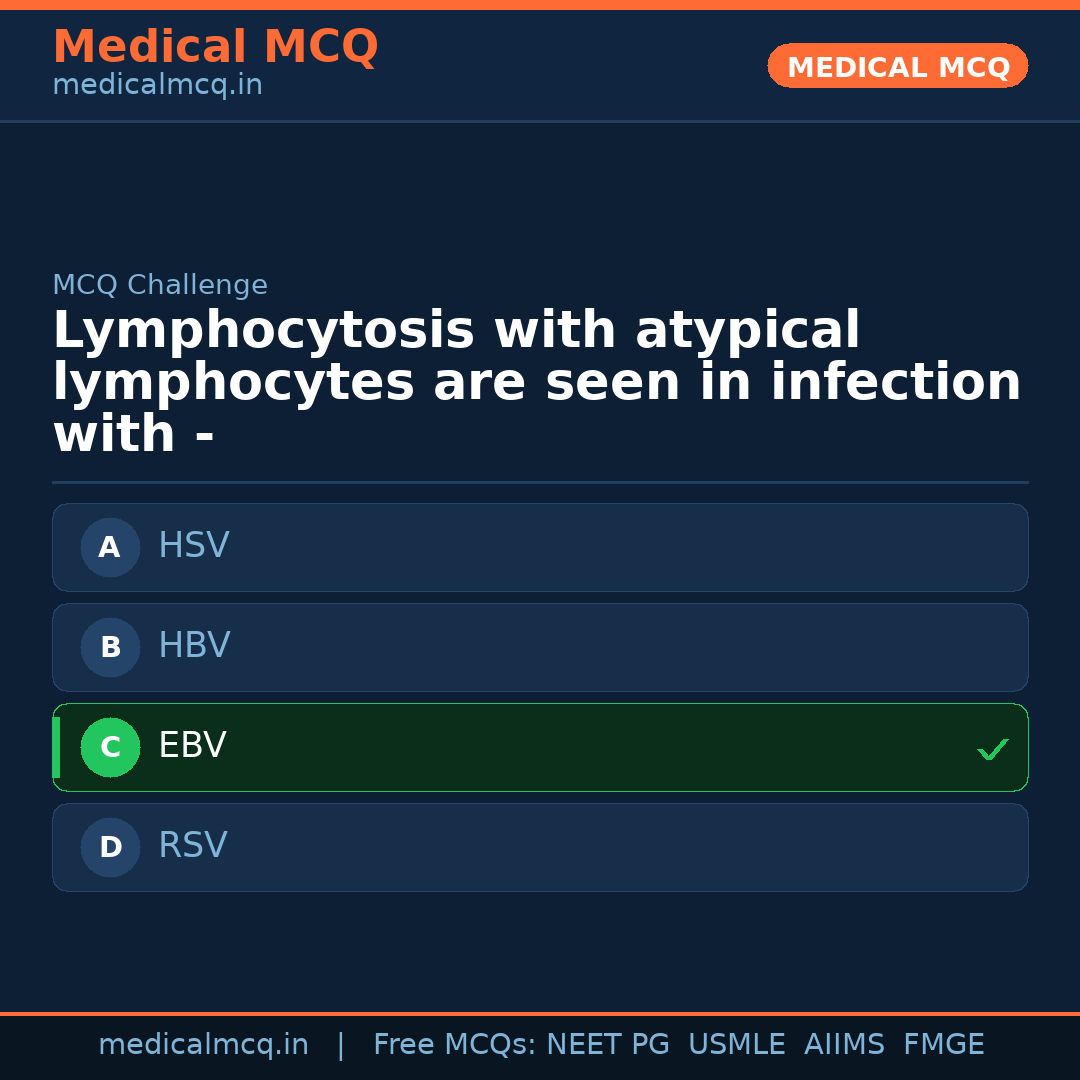Image resolution: width=1080 pixels, height=1080 pixels.
Task: Click the orange MEDICAL MCQ badge
Action: (897, 66)
